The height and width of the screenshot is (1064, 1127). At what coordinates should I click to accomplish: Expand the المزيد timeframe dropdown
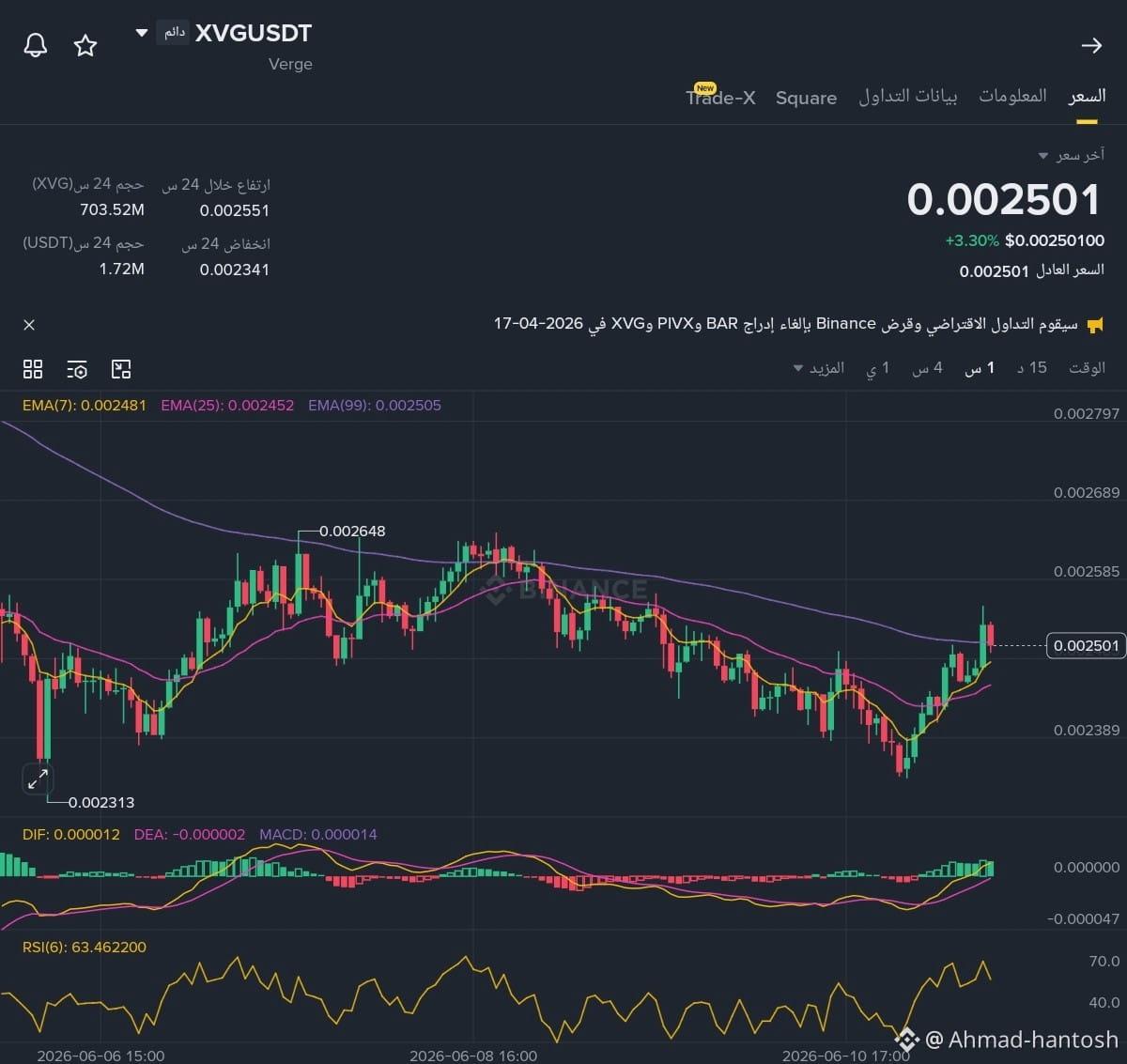click(x=819, y=368)
